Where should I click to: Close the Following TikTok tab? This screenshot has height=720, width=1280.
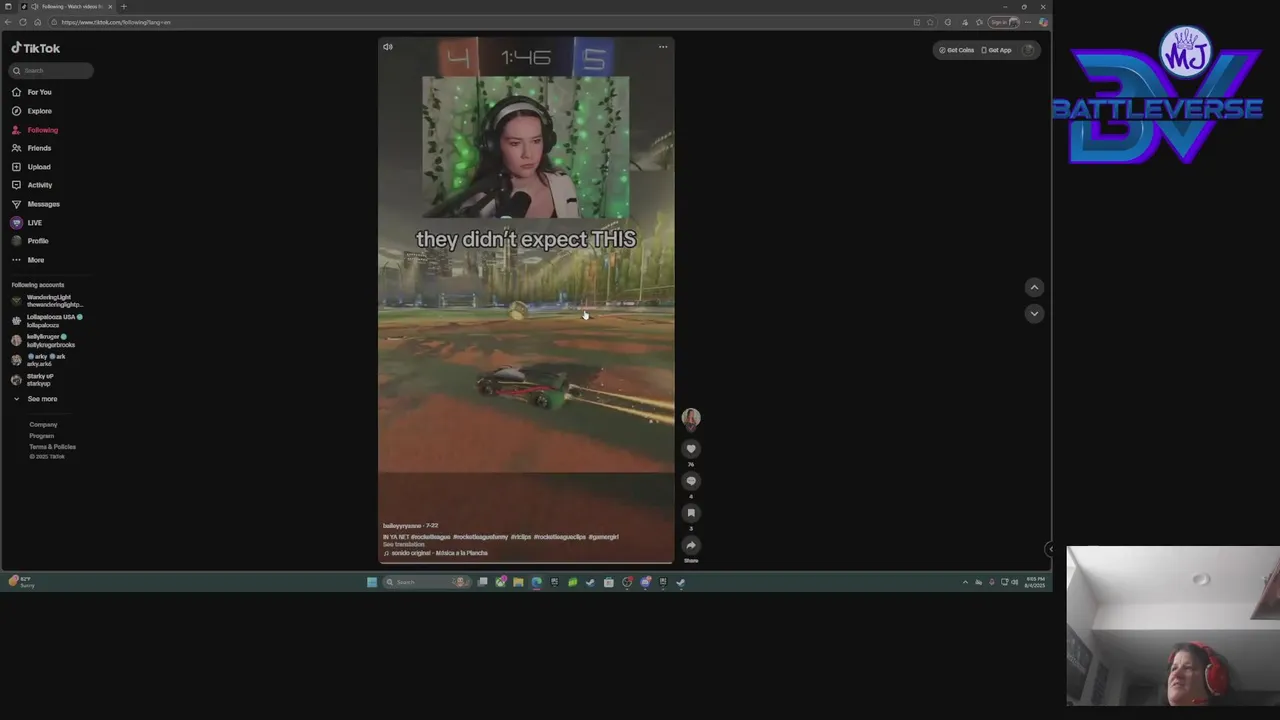(111, 6)
